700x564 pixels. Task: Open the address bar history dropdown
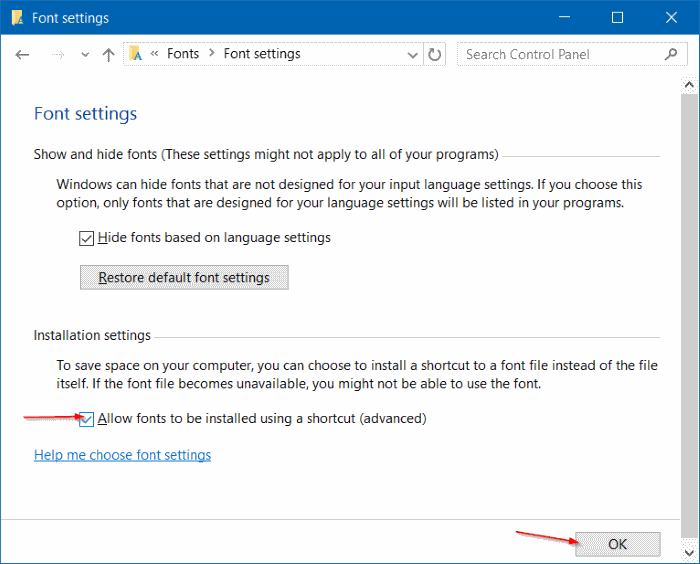412,54
